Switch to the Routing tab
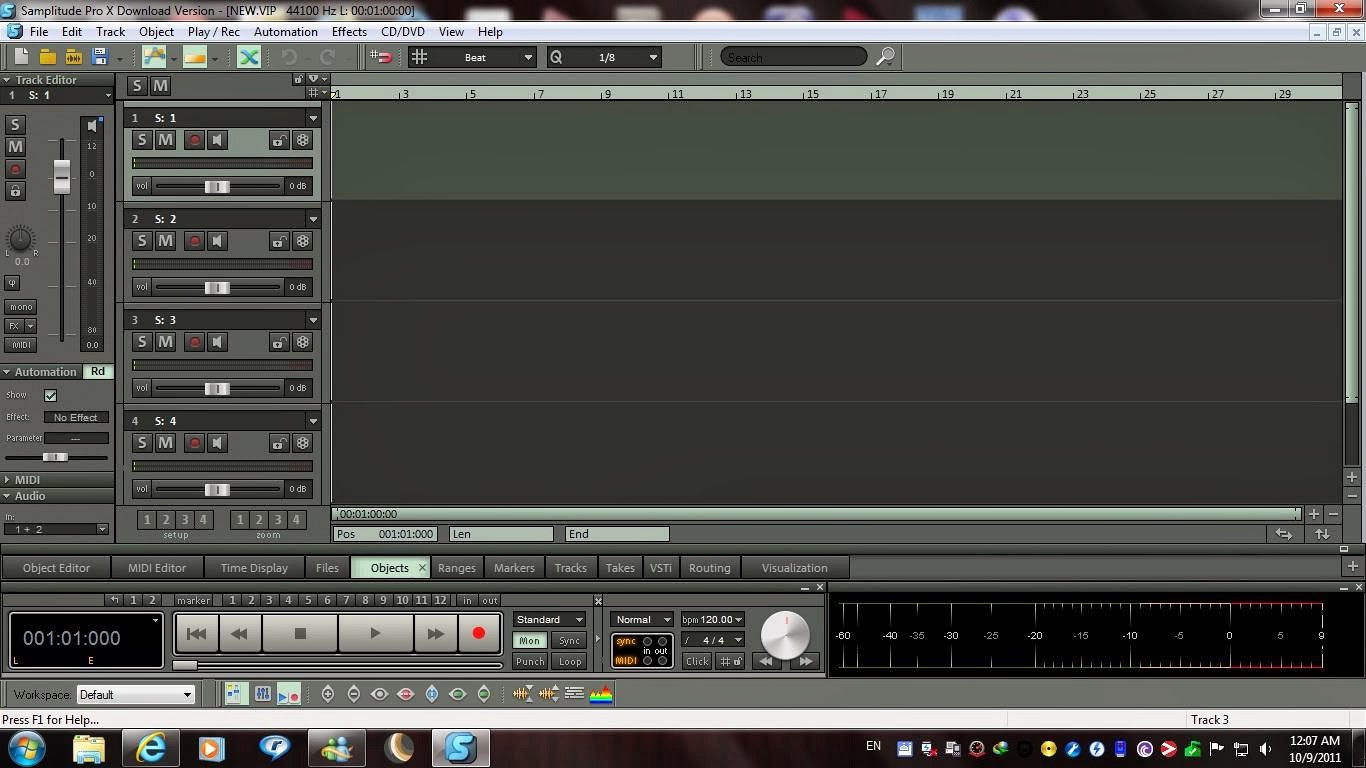The height and width of the screenshot is (768, 1366). 709,568
